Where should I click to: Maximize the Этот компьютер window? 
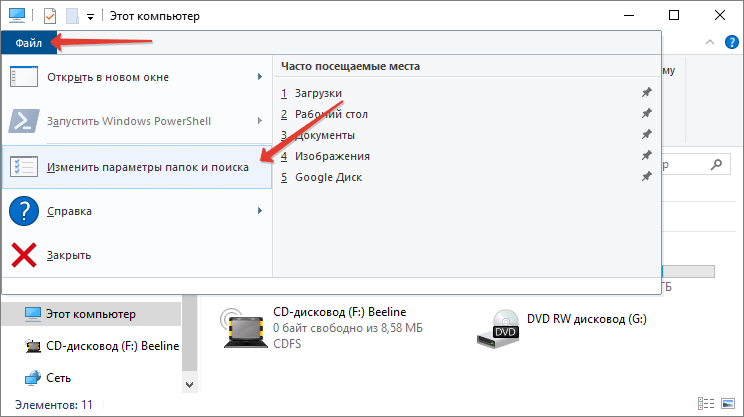click(x=674, y=15)
